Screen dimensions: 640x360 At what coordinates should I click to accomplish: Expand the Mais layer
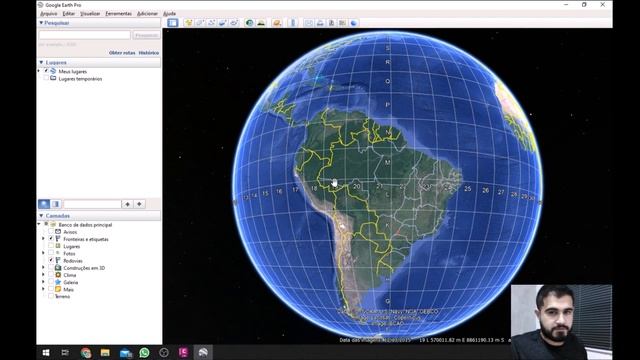click(x=43, y=289)
